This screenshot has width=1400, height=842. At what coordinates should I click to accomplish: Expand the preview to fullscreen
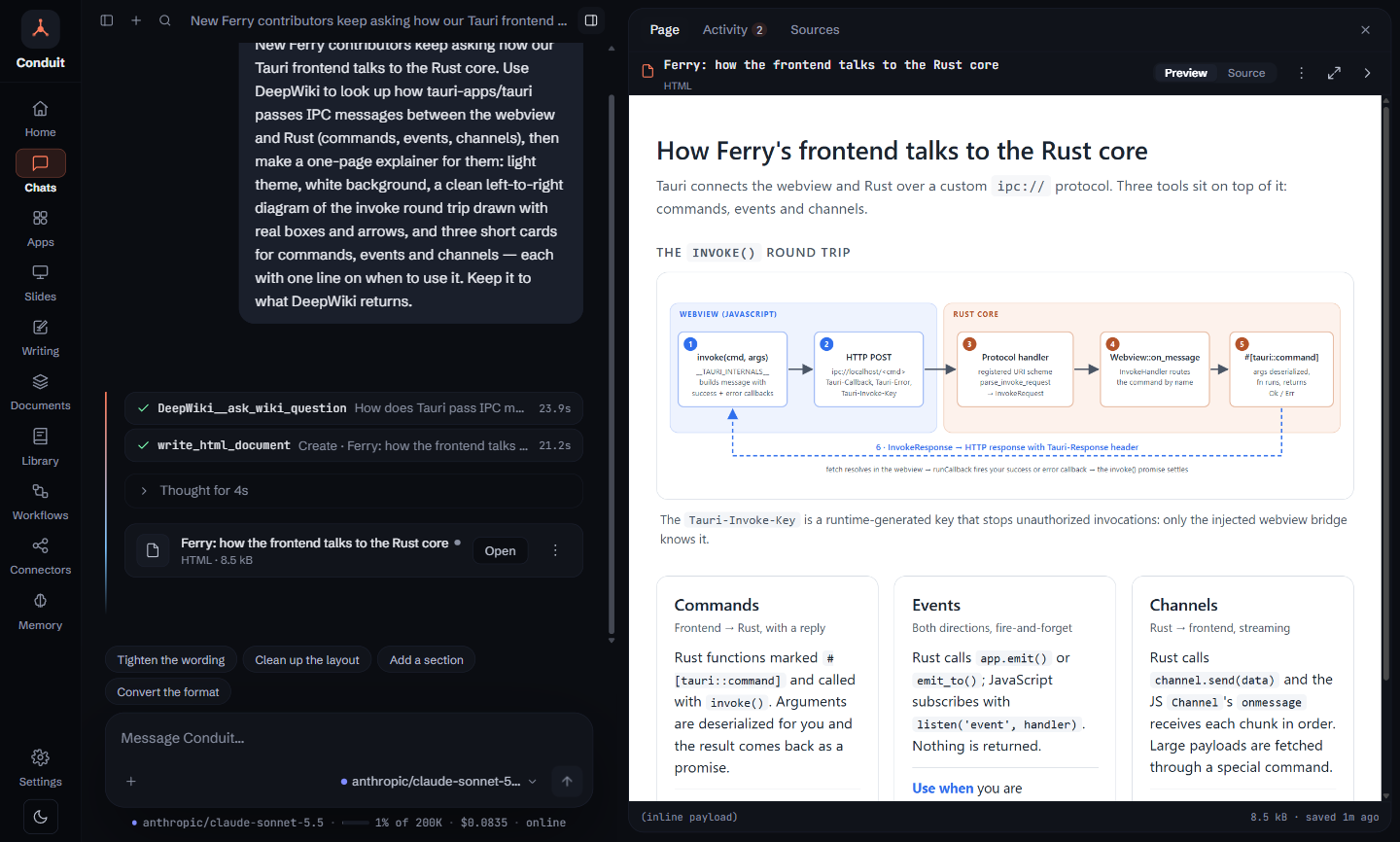pyautogui.click(x=1334, y=73)
